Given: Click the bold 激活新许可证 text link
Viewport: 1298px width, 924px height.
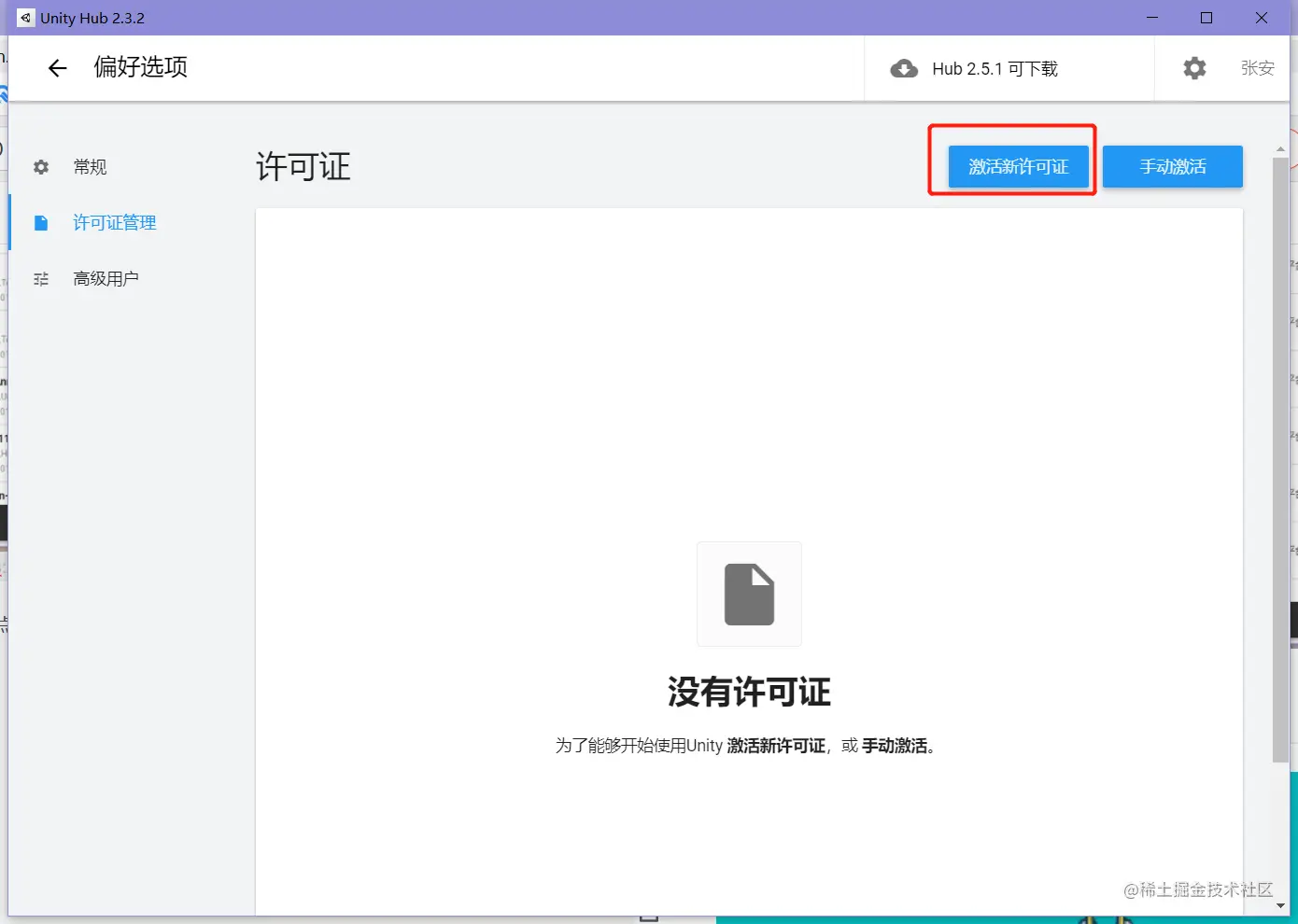Looking at the screenshot, I should [x=776, y=746].
